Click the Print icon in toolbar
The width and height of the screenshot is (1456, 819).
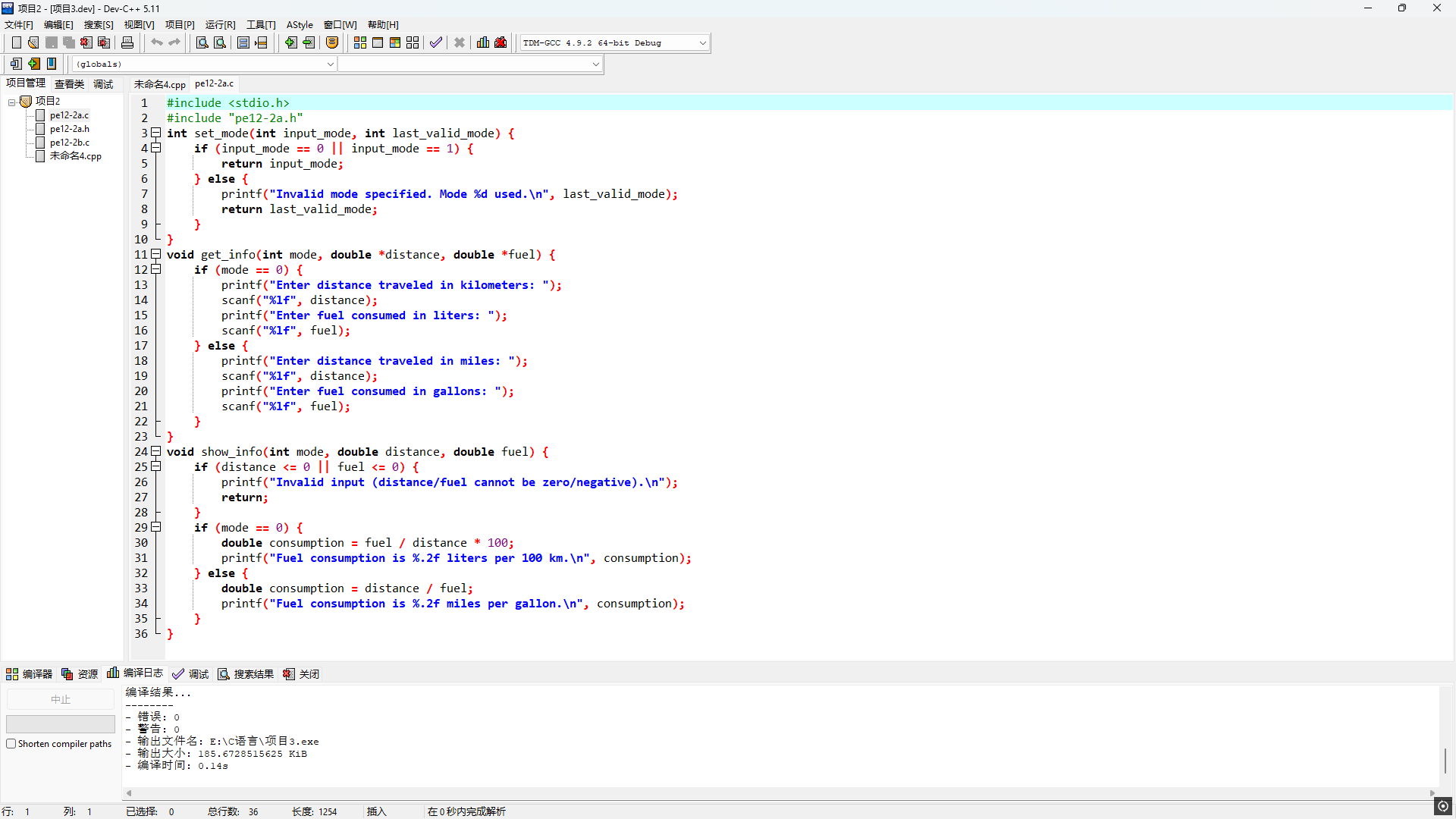coord(127,42)
